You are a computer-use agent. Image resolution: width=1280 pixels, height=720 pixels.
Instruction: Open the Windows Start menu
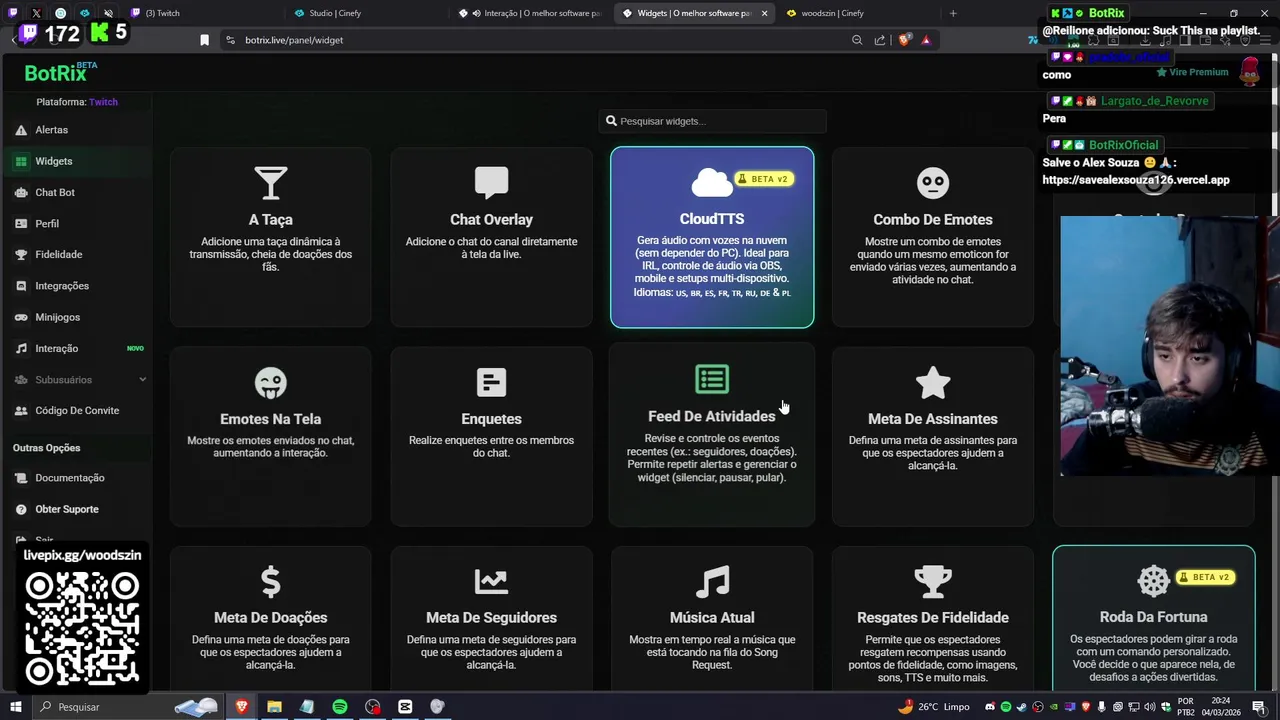(14, 707)
